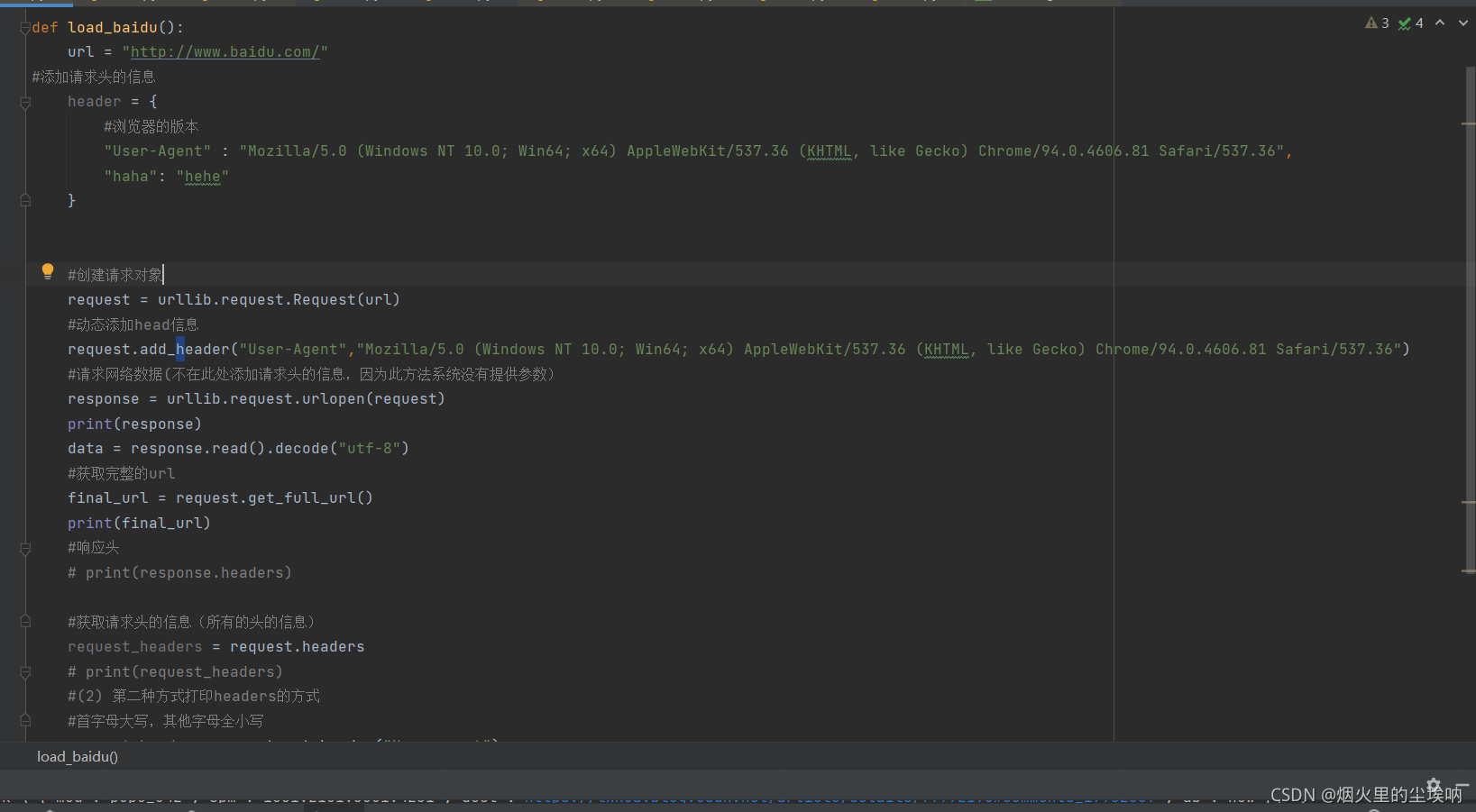Click the #获取完整的url comment

[x=121, y=473]
